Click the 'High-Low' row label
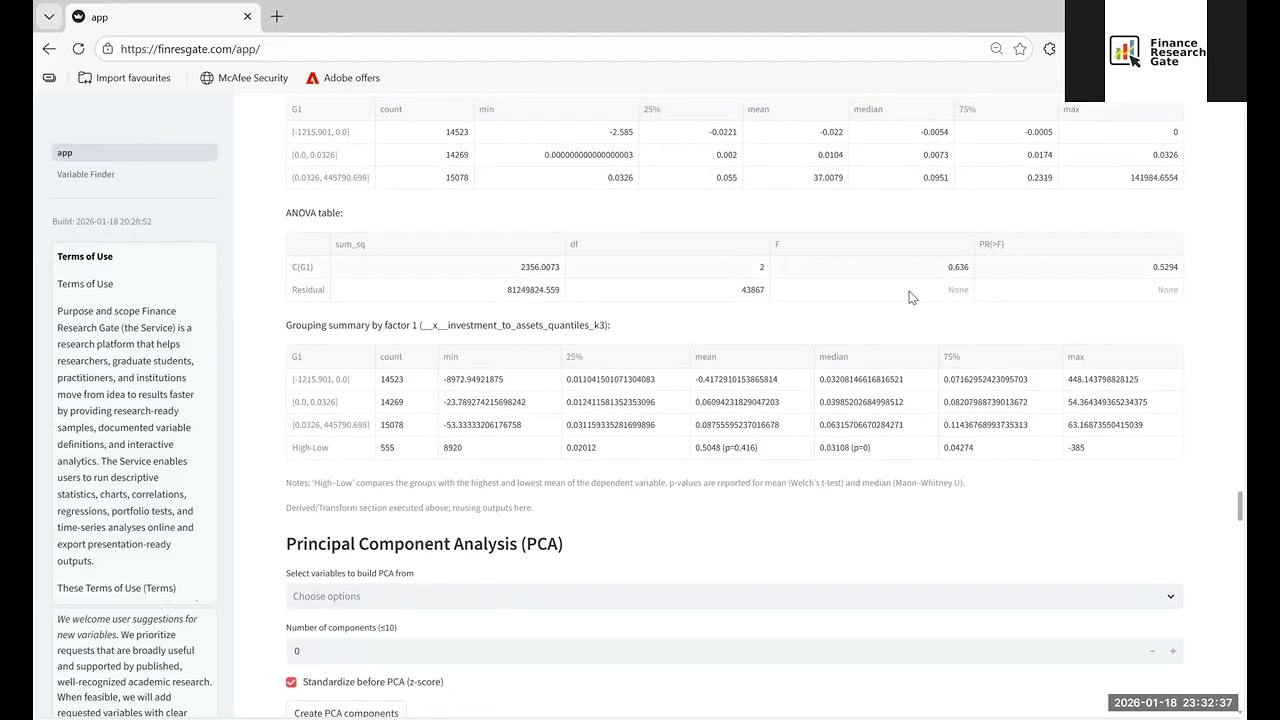 point(310,448)
